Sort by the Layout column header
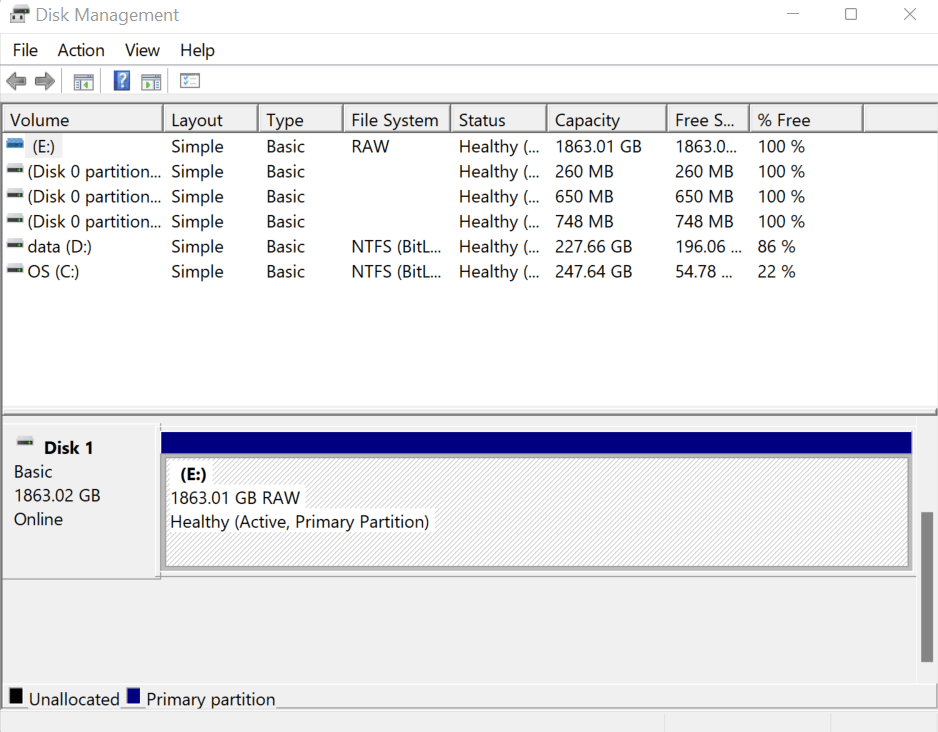Image resolution: width=938 pixels, height=732 pixels. click(x=211, y=120)
